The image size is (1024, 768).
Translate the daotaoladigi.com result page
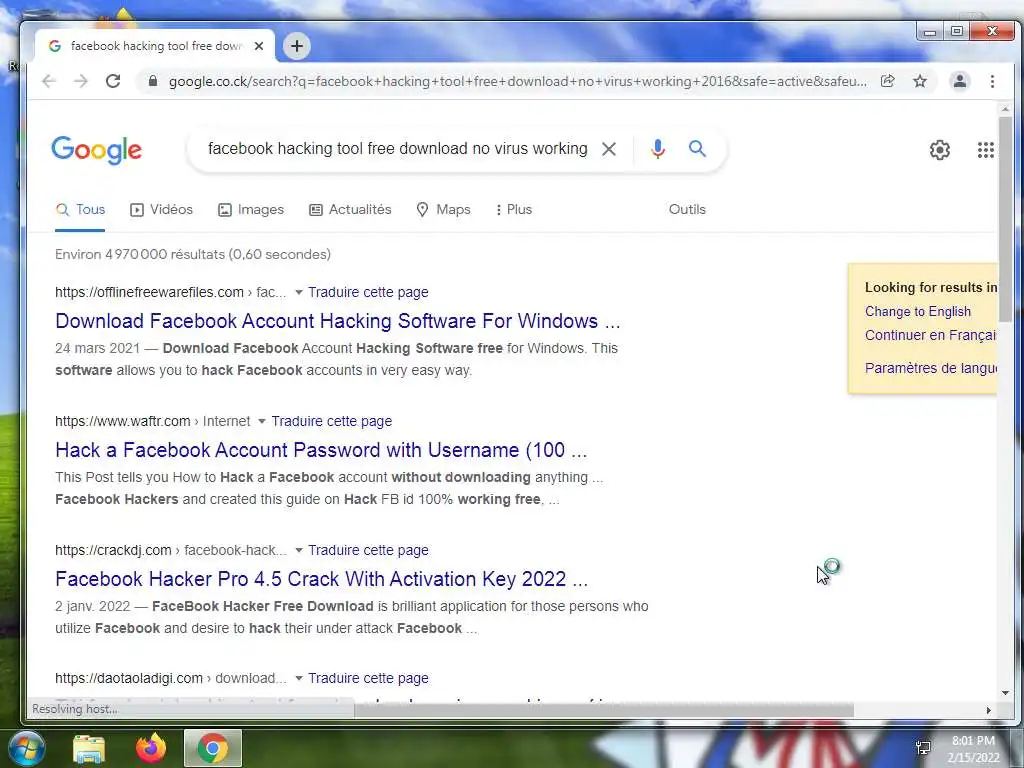(x=368, y=679)
